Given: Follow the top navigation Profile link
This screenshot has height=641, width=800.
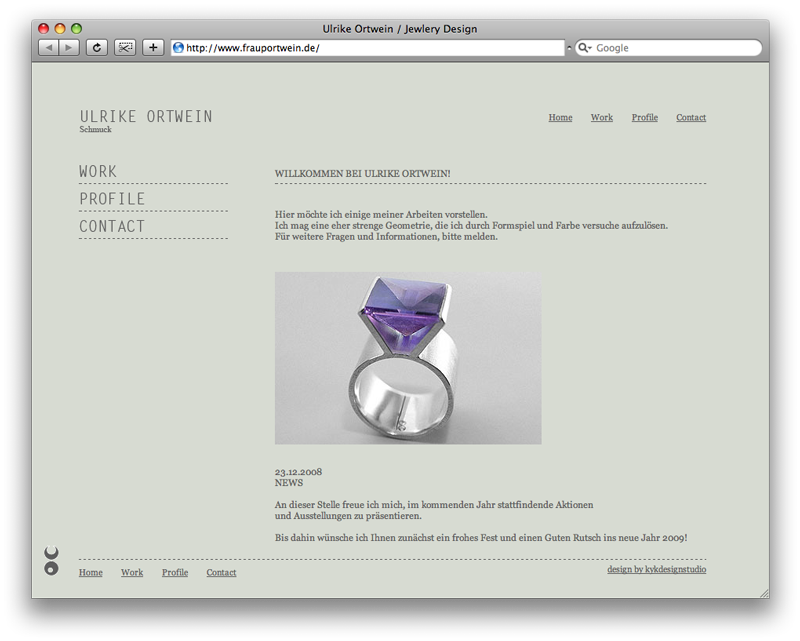Looking at the screenshot, I should (644, 117).
